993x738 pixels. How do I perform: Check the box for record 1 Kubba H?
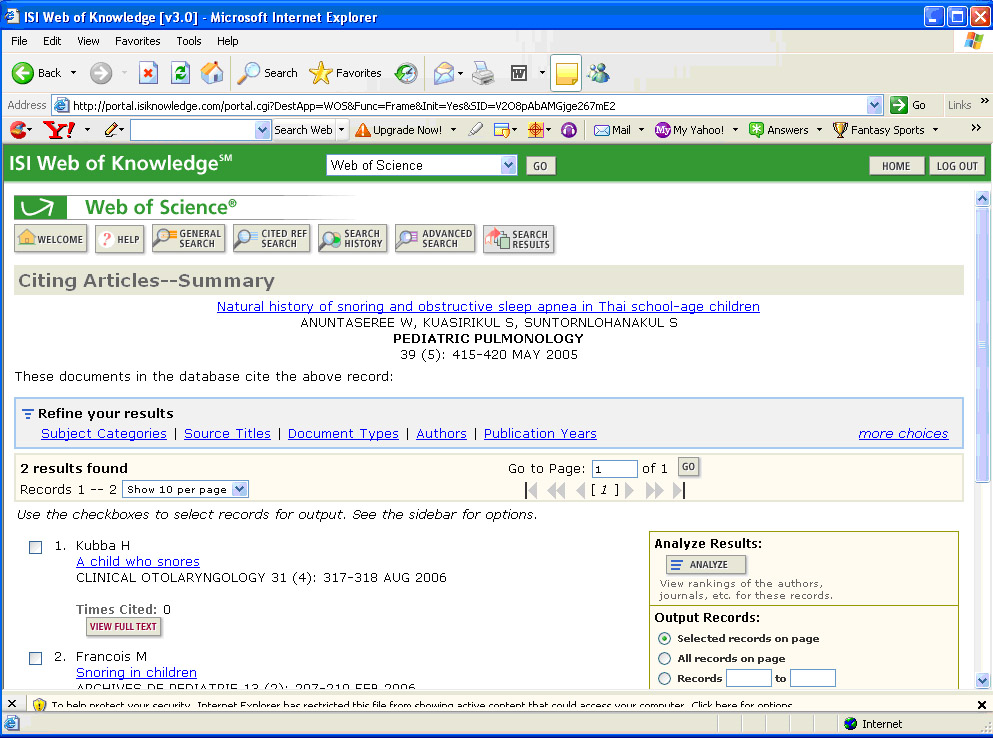click(35, 547)
